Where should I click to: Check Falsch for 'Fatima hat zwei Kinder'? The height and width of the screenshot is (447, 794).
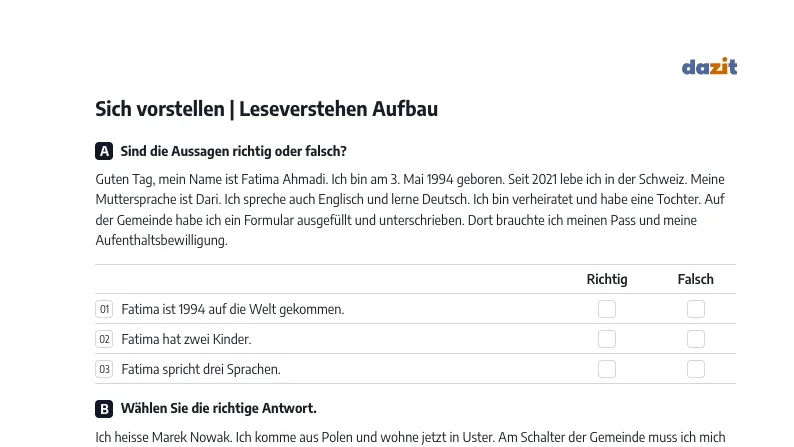pyautogui.click(x=696, y=339)
